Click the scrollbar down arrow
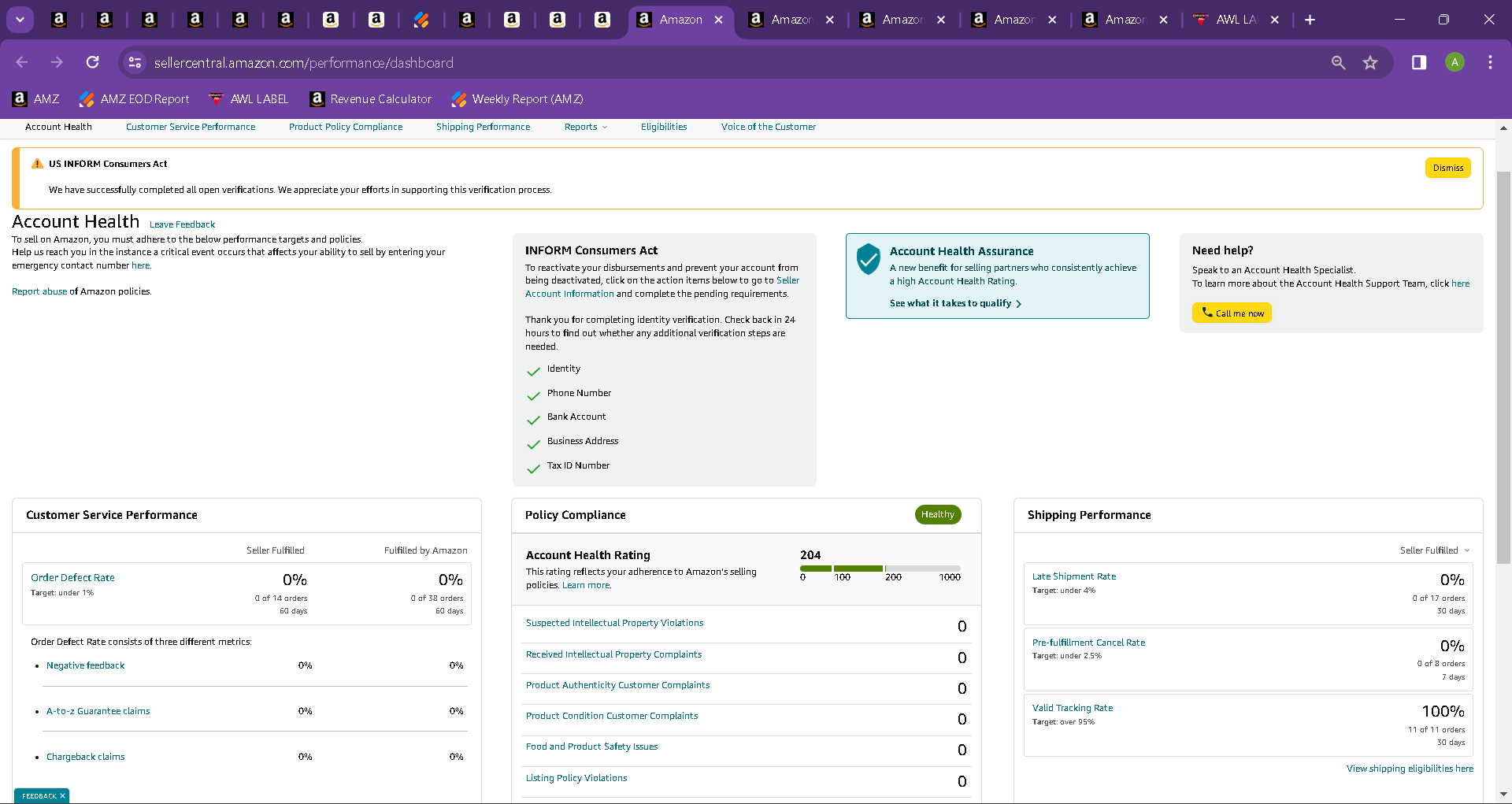This screenshot has width=1512, height=804. tap(1503, 795)
